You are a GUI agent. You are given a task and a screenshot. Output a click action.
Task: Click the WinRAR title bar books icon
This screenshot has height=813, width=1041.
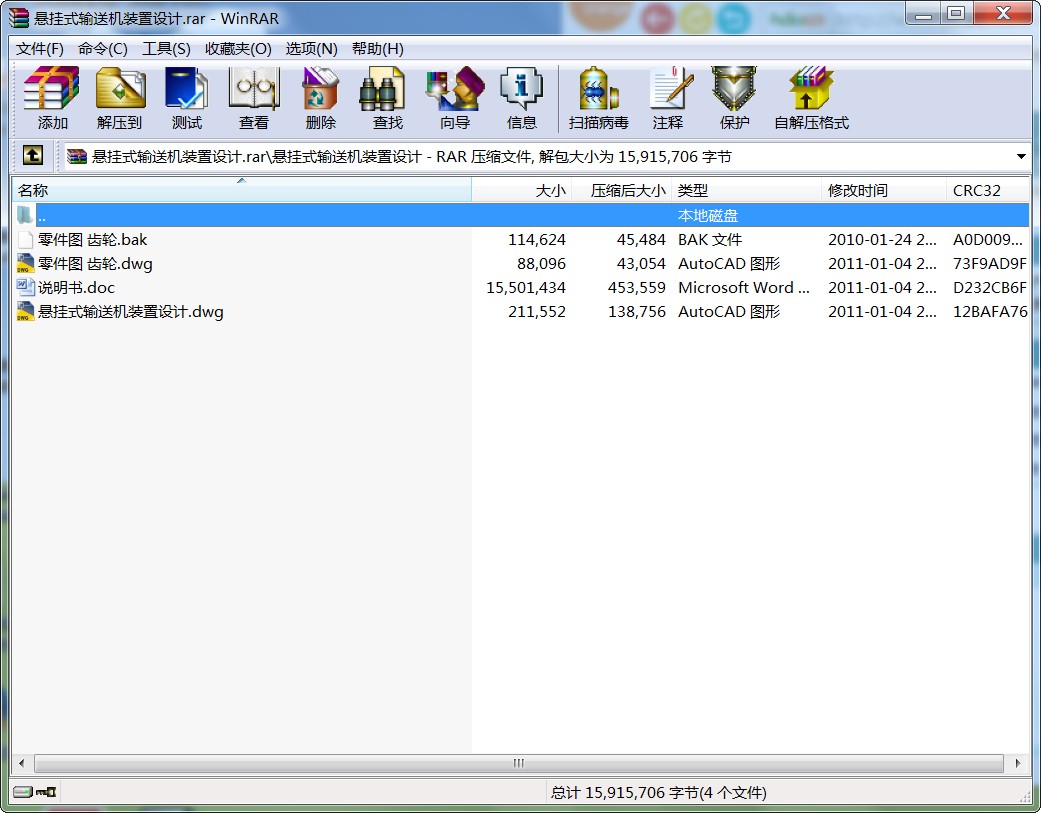(x=19, y=18)
